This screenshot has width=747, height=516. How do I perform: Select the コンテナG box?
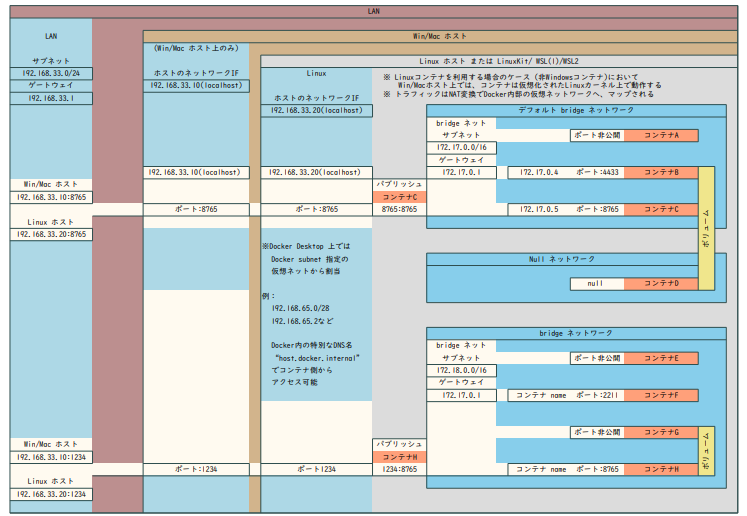[x=661, y=432]
